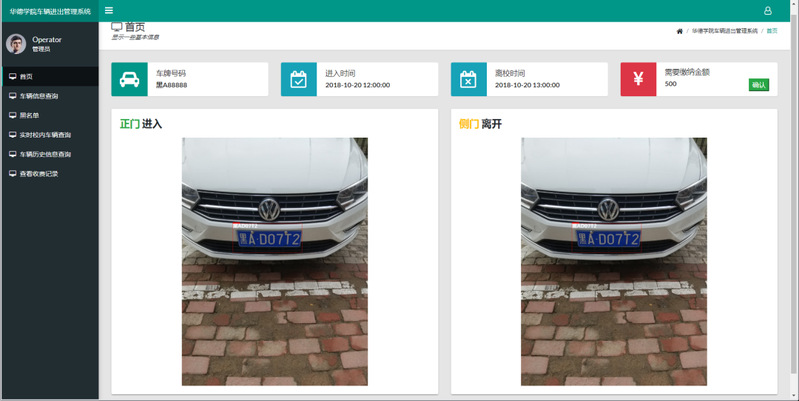Click the Operator avatar photo
The height and width of the screenshot is (401, 799).
pos(16,44)
